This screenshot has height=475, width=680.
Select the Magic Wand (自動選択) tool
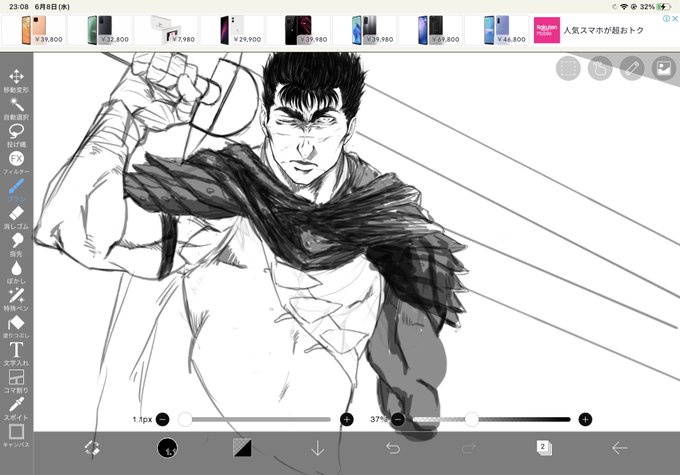click(x=16, y=108)
